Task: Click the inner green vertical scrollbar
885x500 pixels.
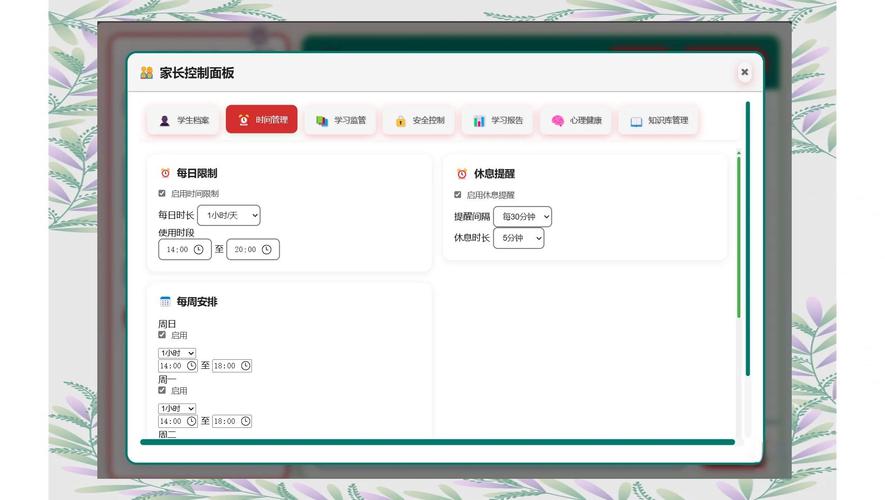Action: 738,237
